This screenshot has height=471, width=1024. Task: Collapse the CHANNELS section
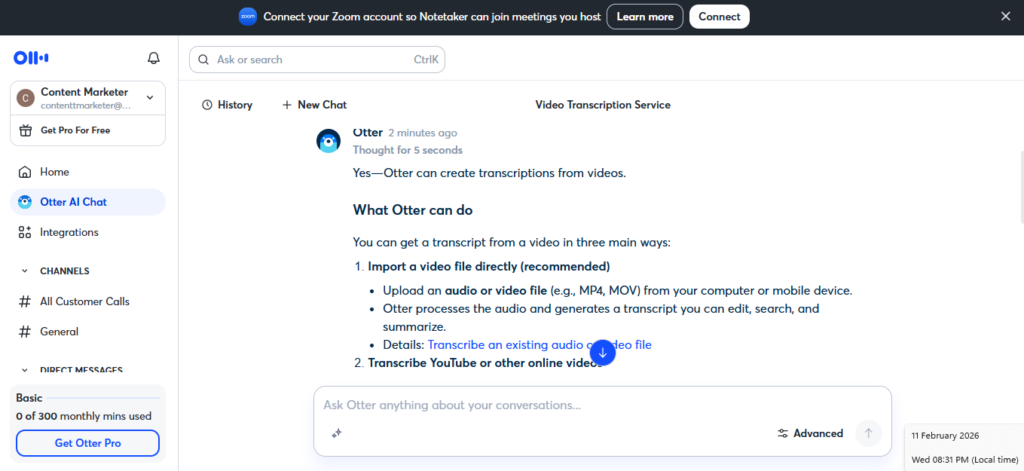[x=25, y=271]
